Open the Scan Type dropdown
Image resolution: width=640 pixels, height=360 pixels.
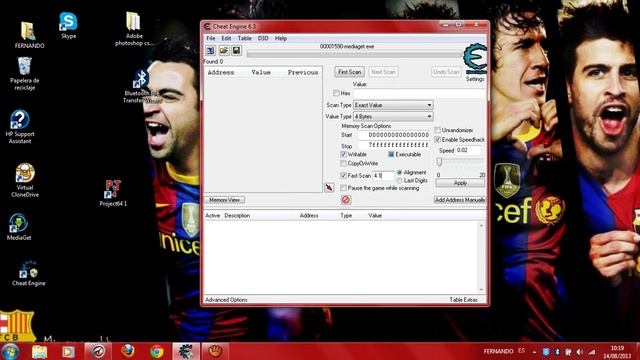tap(393, 105)
